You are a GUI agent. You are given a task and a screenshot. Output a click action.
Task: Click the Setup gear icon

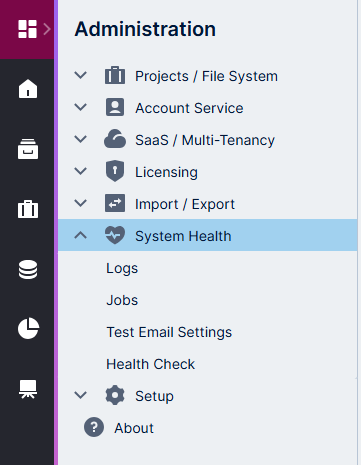(x=115, y=395)
